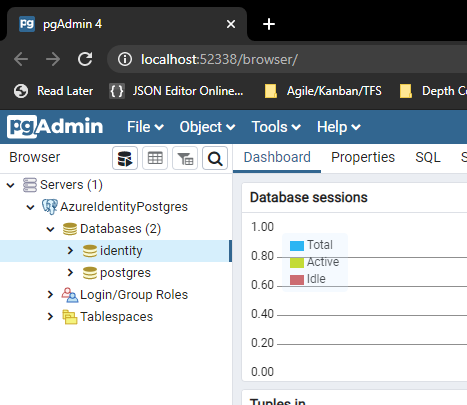This screenshot has height=405, width=467.
Task: Open the Tools menu
Action: coord(276,127)
